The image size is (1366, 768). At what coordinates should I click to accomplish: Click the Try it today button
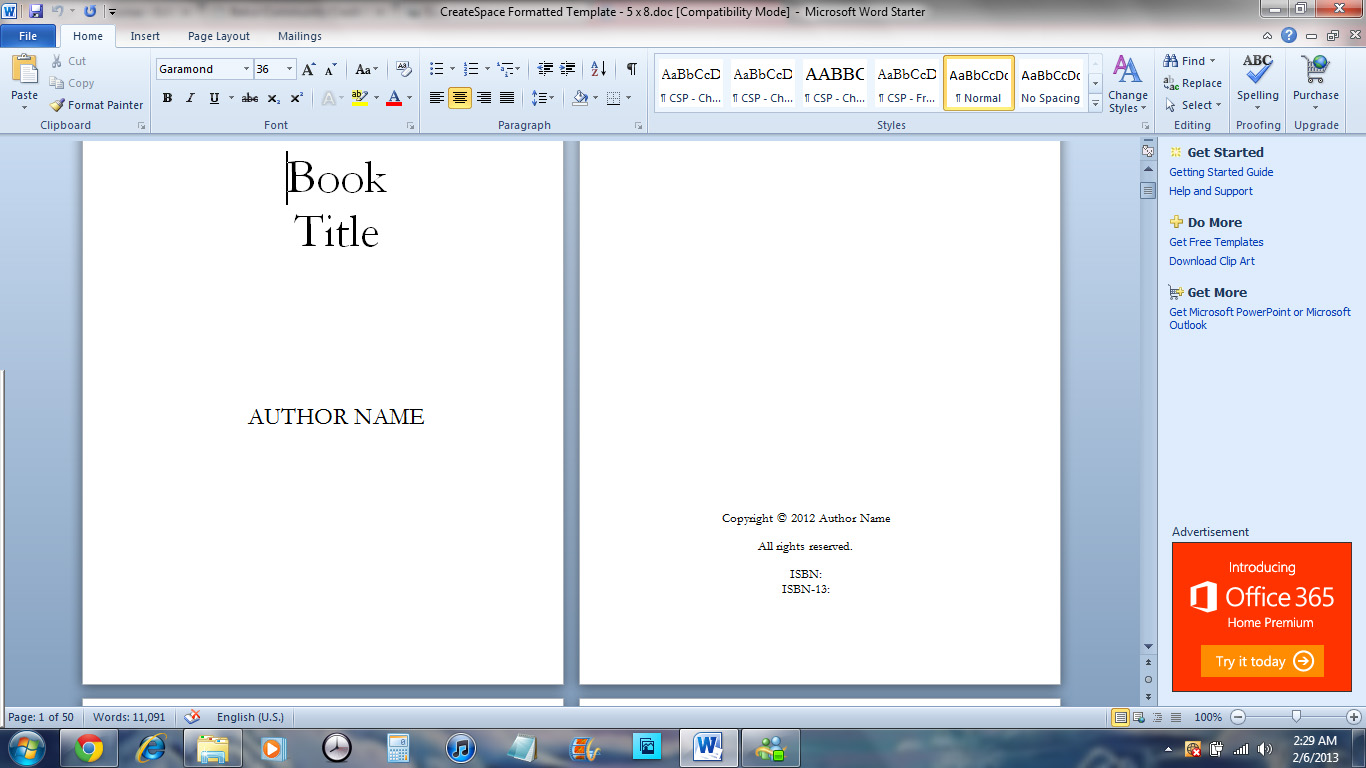point(1262,661)
